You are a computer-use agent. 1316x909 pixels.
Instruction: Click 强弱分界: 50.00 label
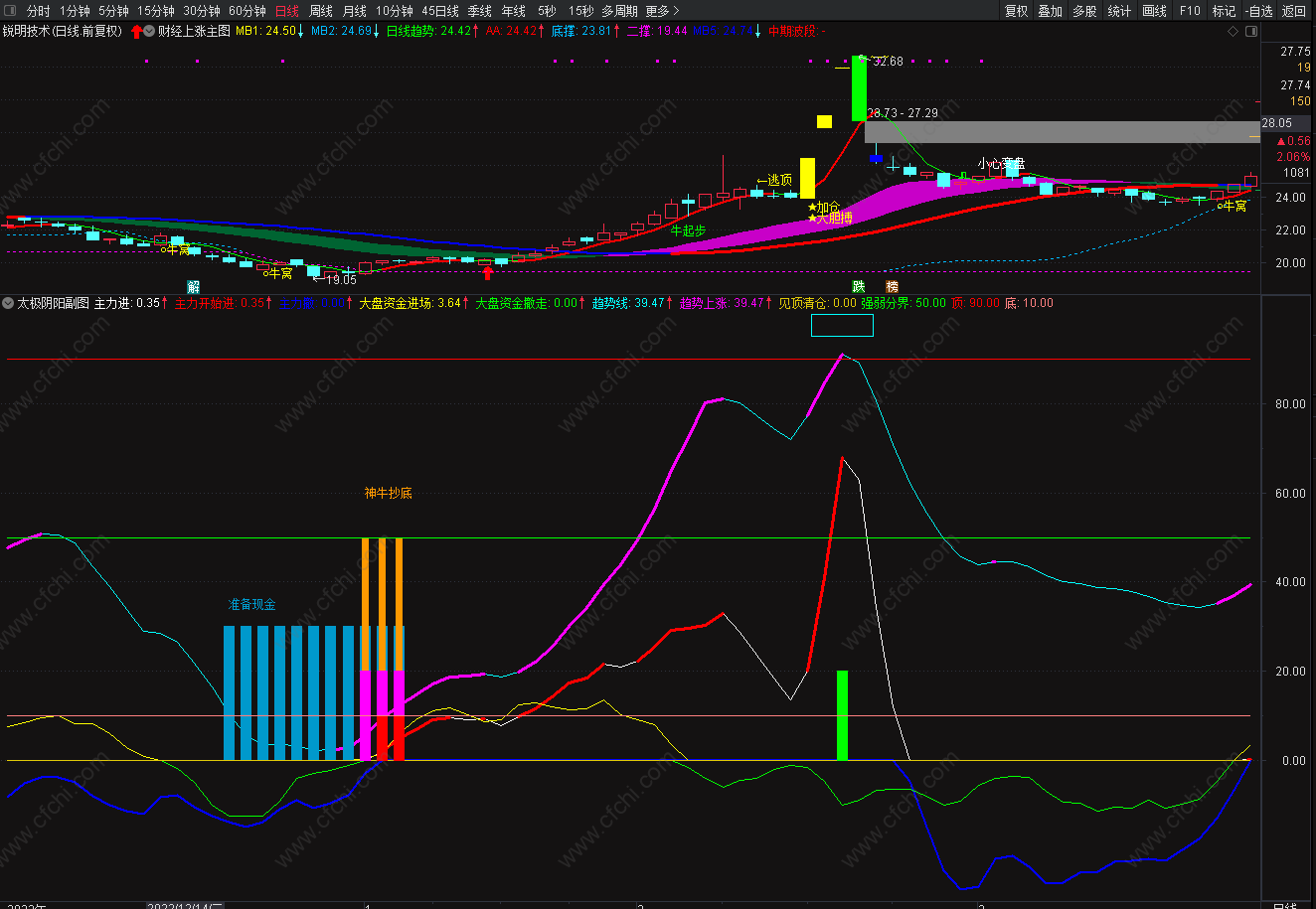(904, 303)
